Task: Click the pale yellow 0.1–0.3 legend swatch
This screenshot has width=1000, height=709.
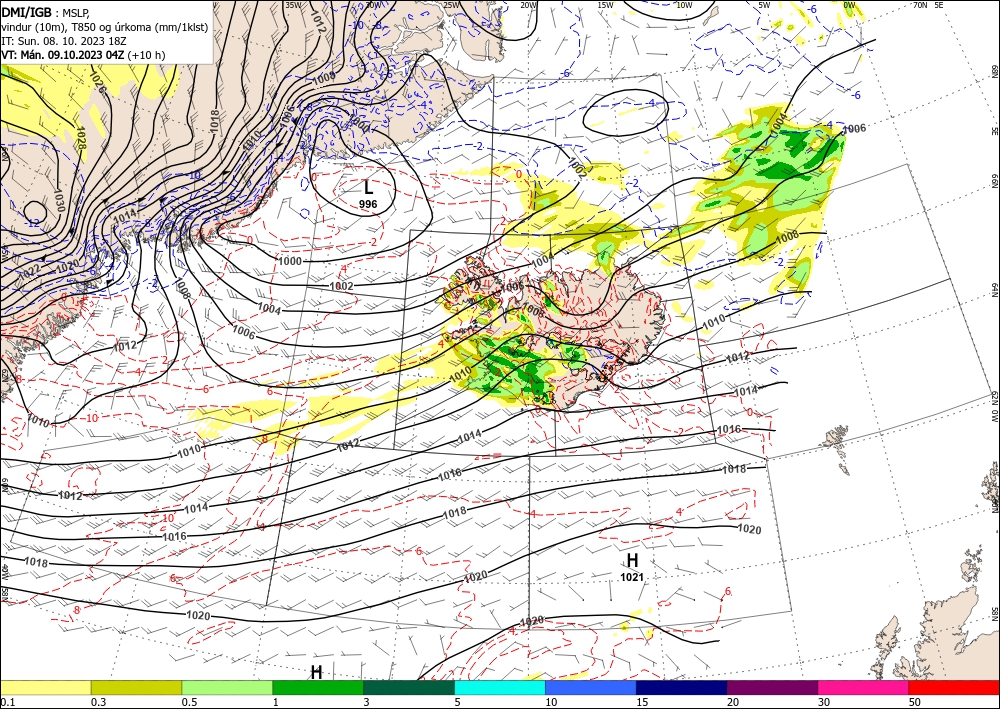Action: tap(45, 687)
